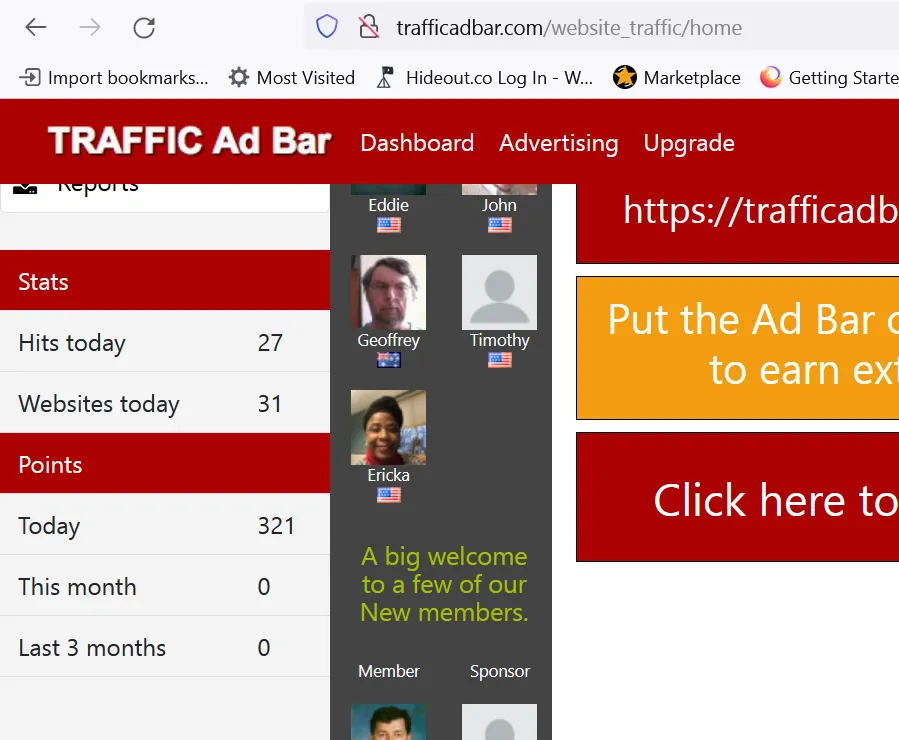Click the browser Back arrow
Viewport: 899px width, 740px height.
(x=36, y=27)
